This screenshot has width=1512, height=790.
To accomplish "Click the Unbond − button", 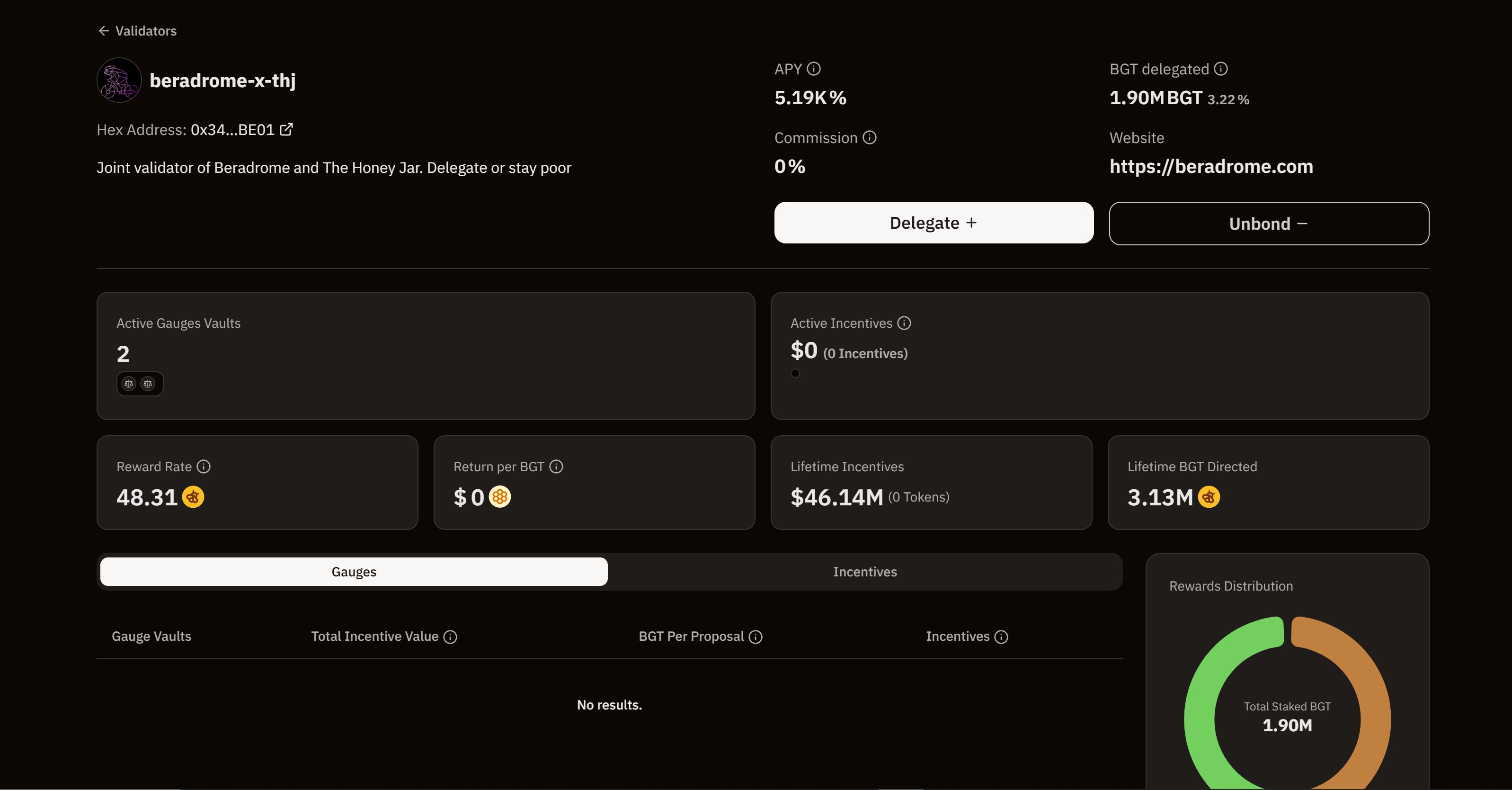I will pyautogui.click(x=1269, y=223).
